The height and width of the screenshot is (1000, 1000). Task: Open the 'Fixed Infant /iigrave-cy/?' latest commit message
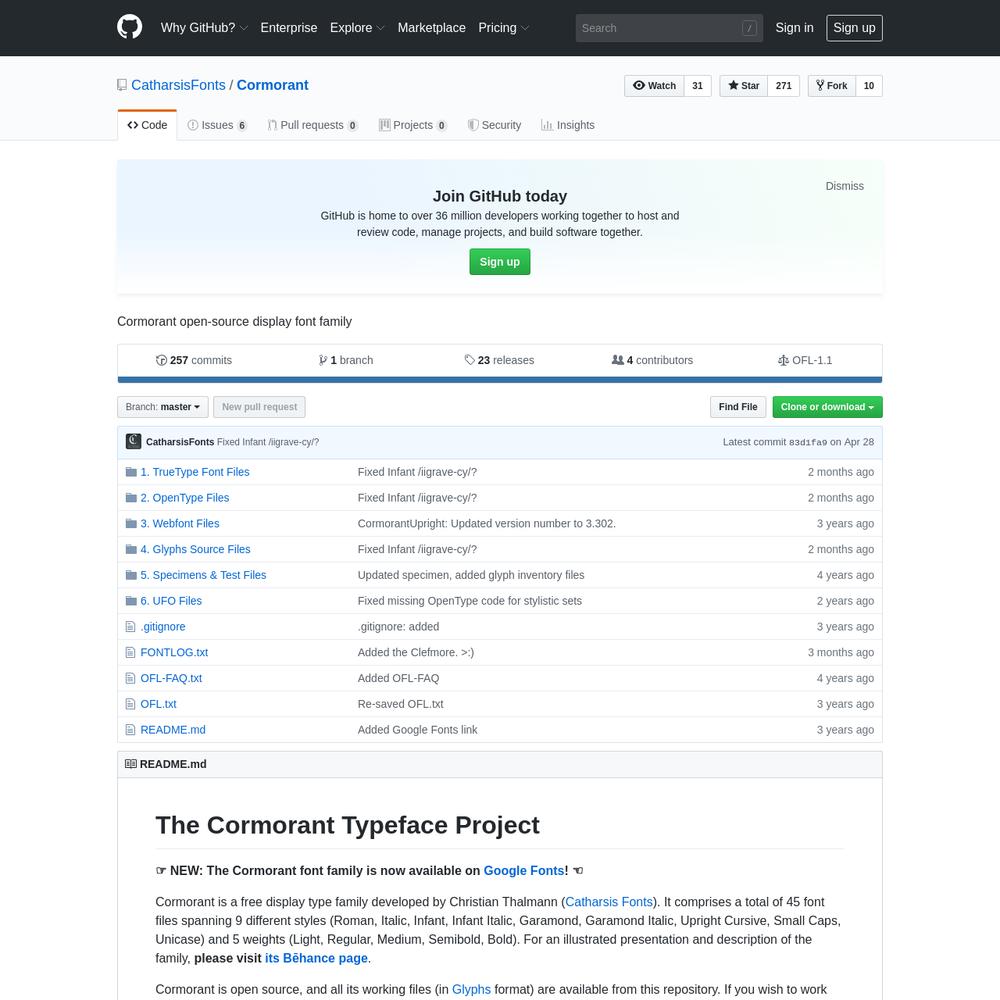[x=268, y=442]
